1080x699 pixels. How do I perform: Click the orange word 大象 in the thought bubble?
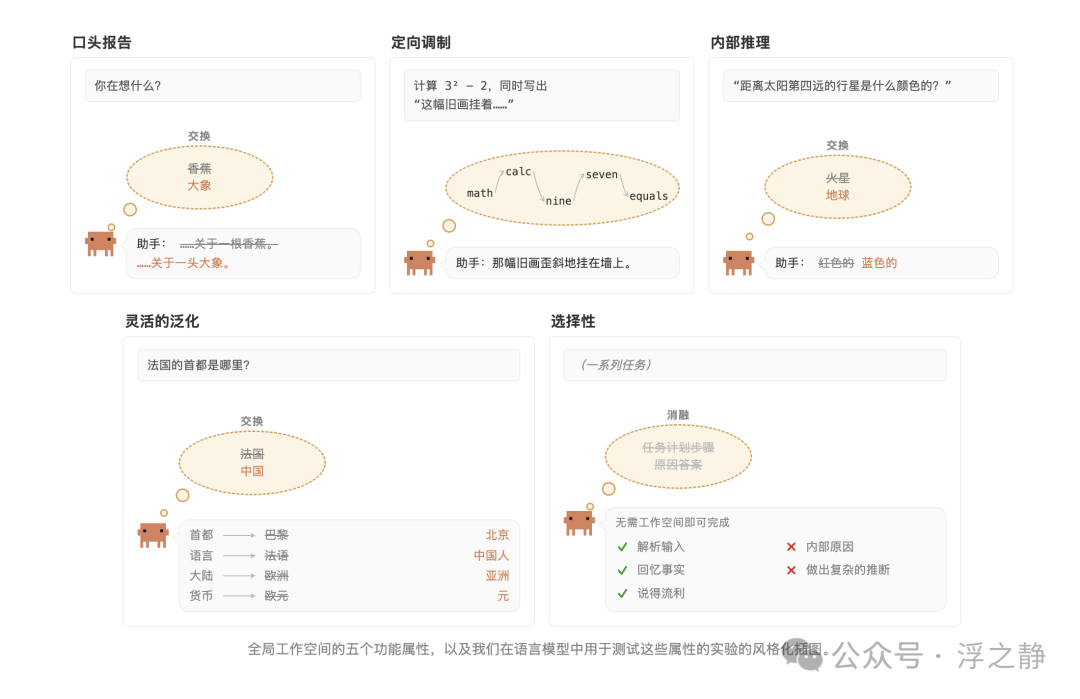click(x=200, y=186)
